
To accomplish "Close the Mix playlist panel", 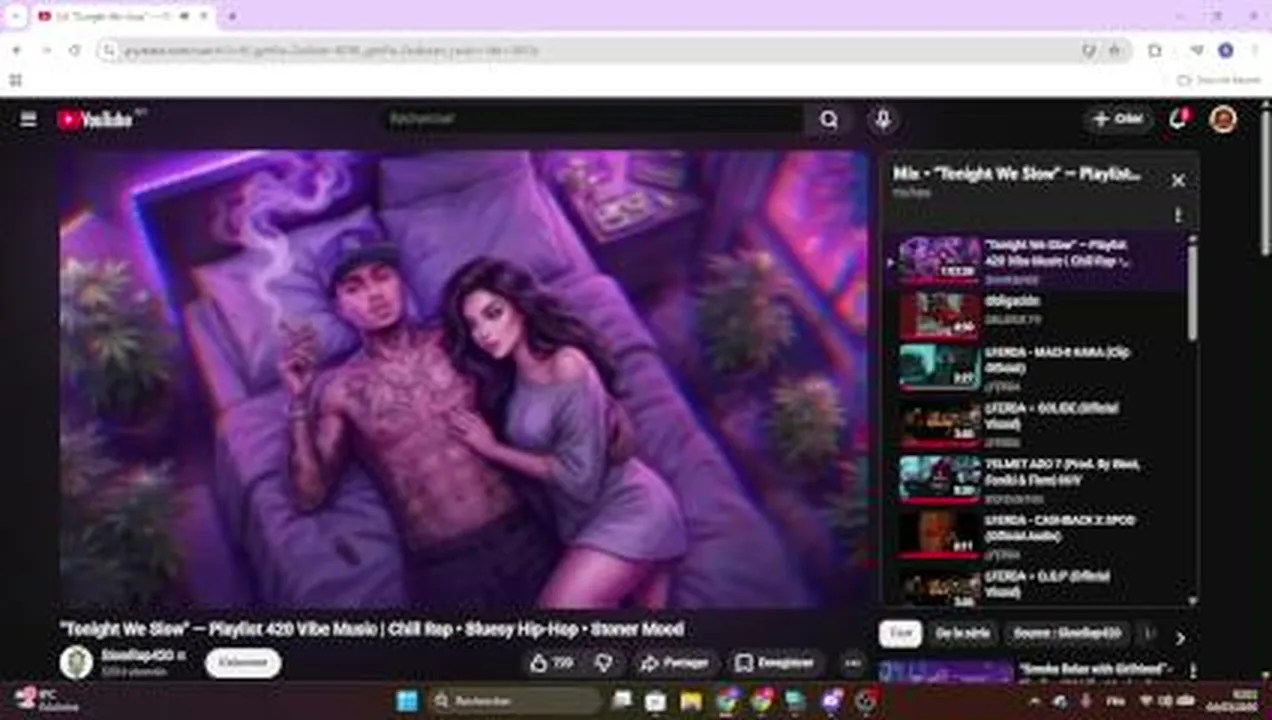I will 1177,180.
